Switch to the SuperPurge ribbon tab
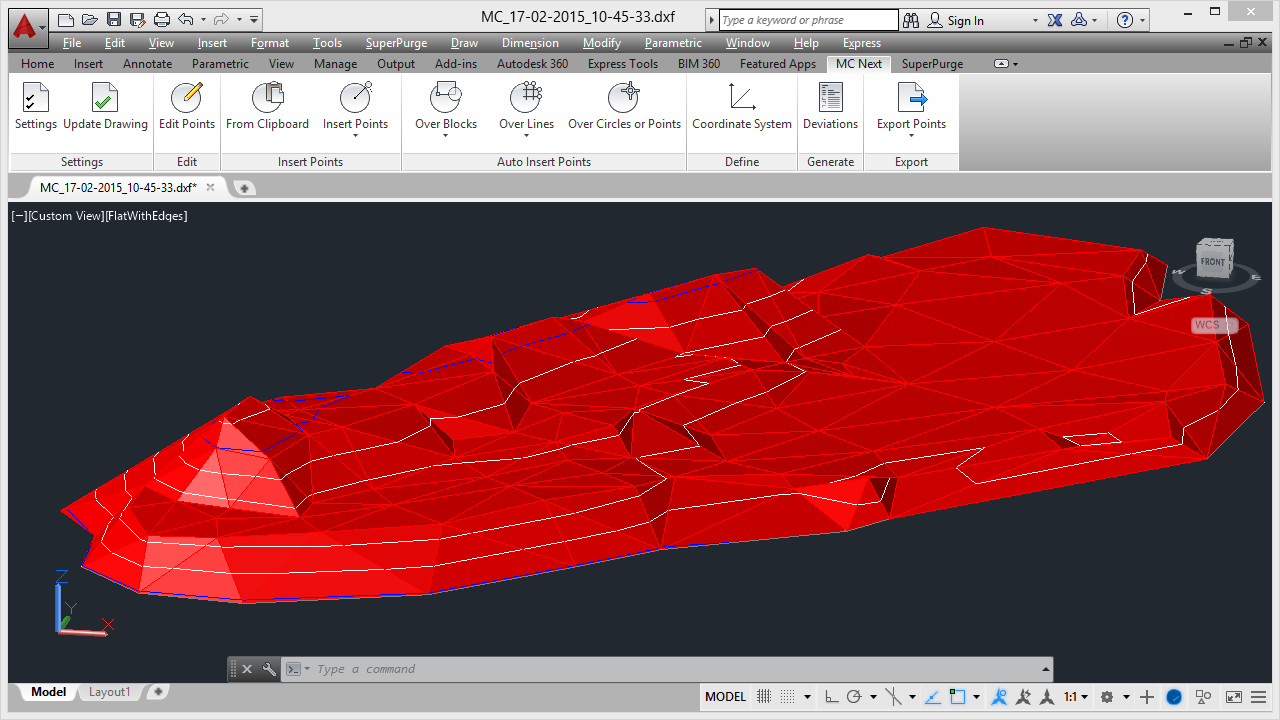The width and height of the screenshot is (1280, 720). tap(932, 64)
